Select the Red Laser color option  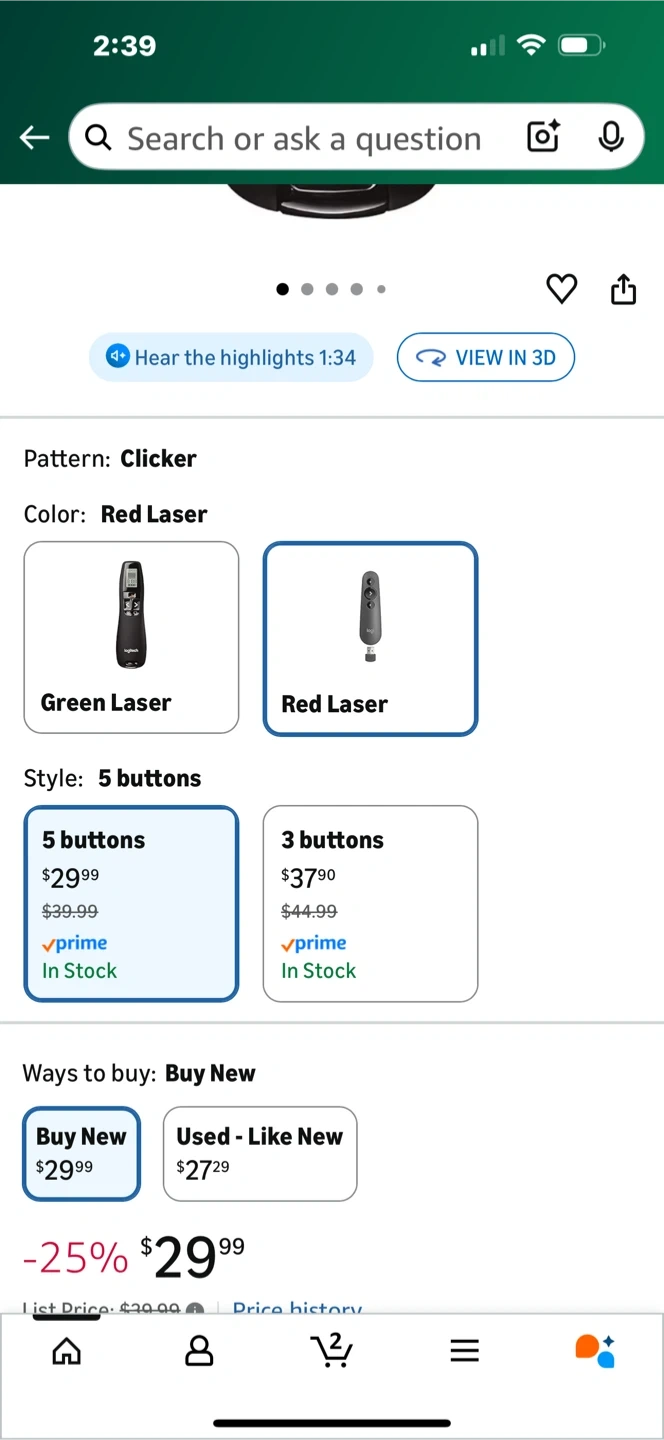[370, 638]
